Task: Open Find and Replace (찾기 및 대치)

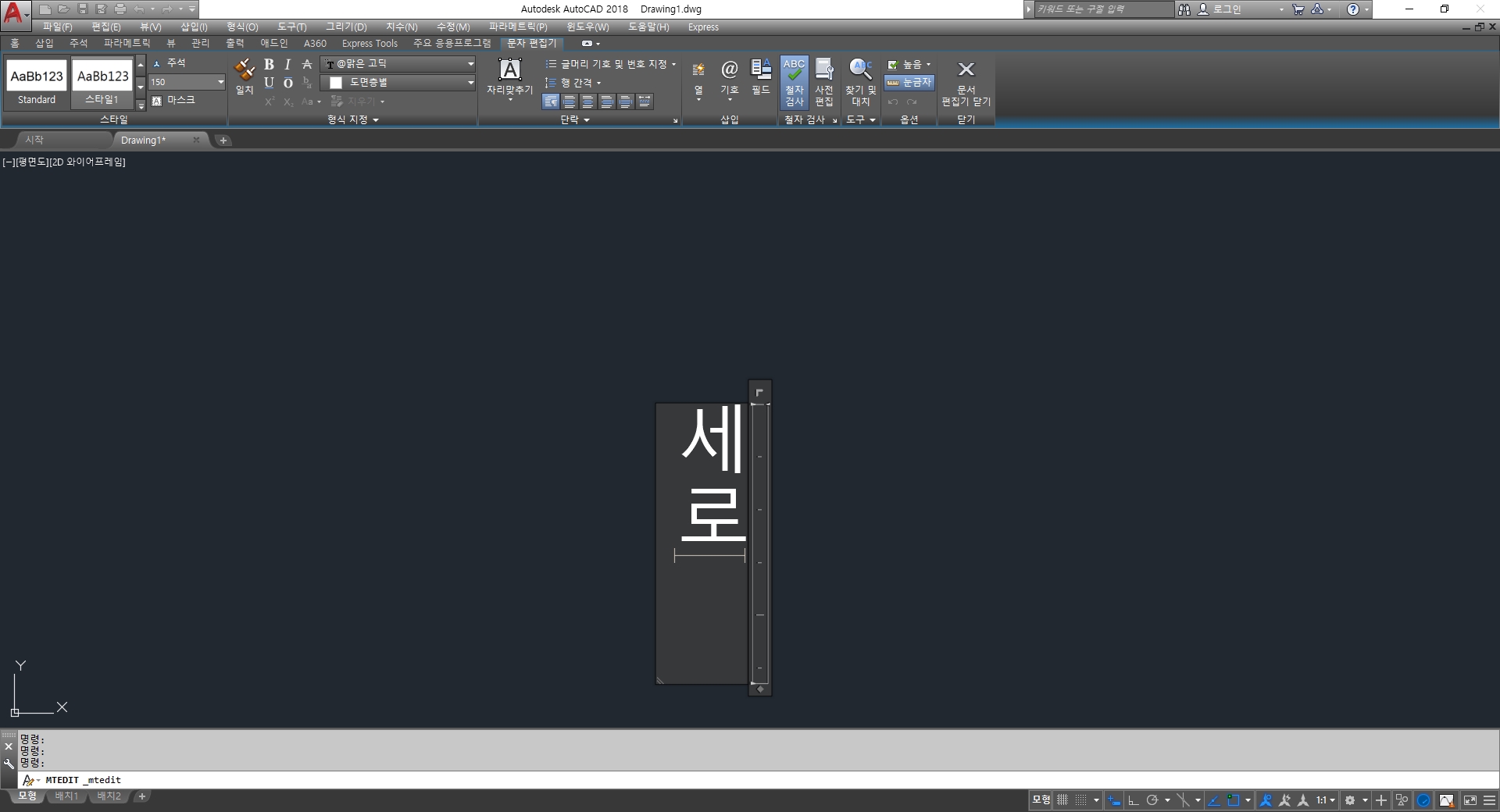Action: click(860, 82)
